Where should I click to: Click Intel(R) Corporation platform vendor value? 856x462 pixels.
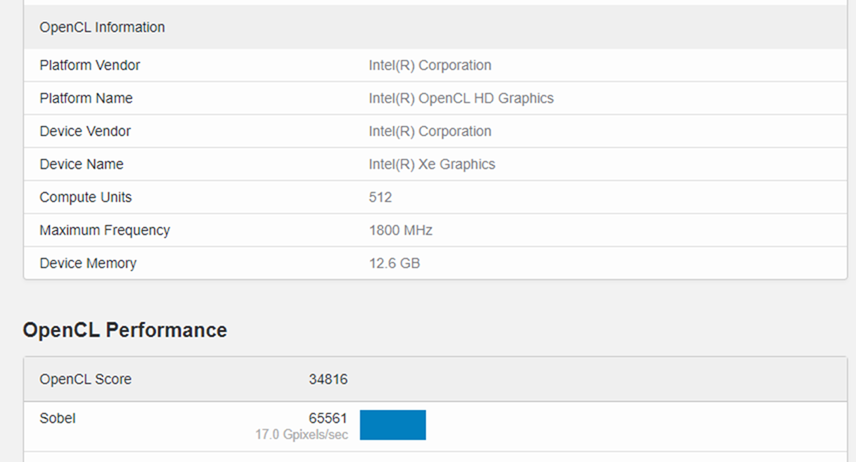pos(430,65)
